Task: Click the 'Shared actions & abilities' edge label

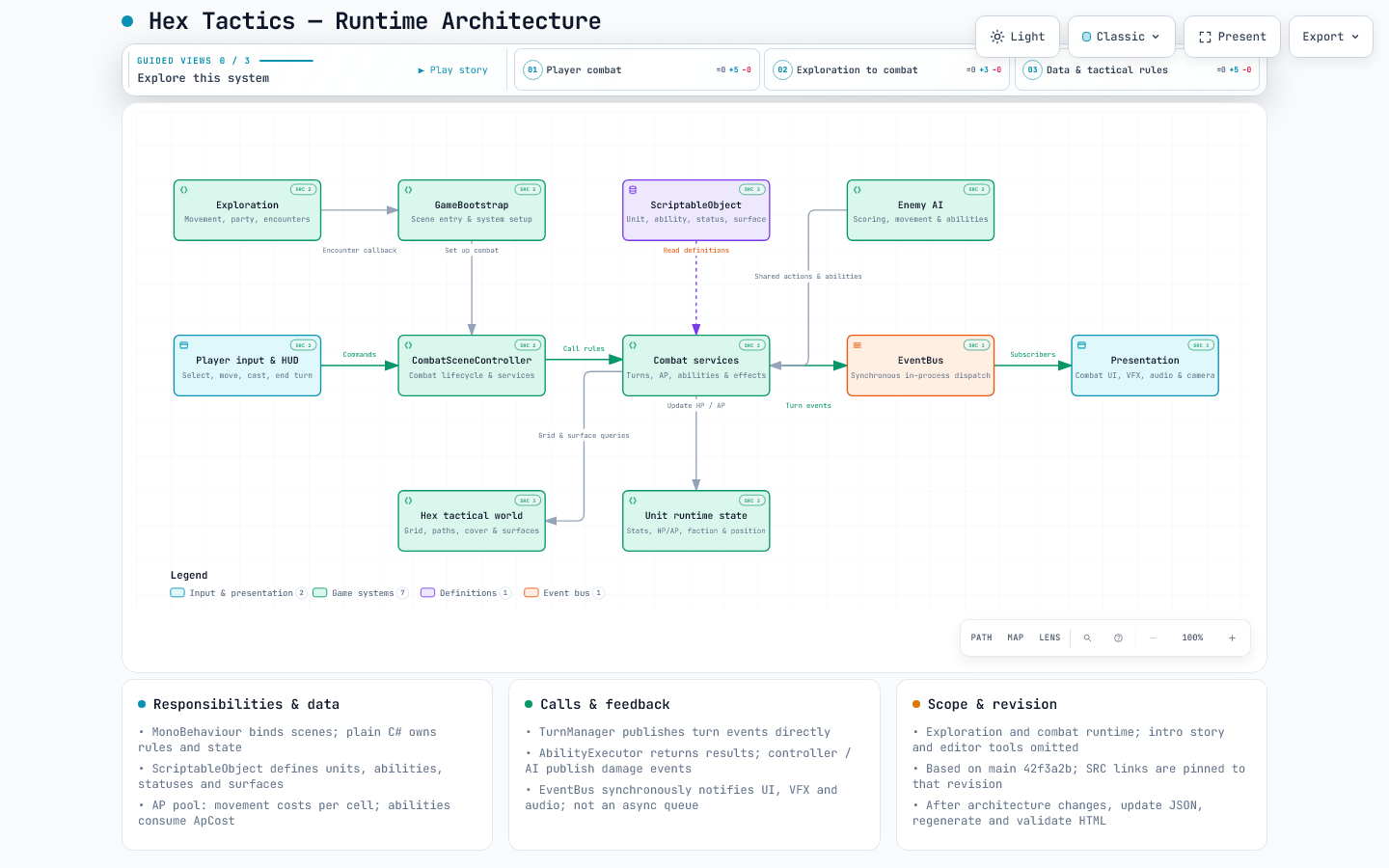Action: tap(808, 277)
